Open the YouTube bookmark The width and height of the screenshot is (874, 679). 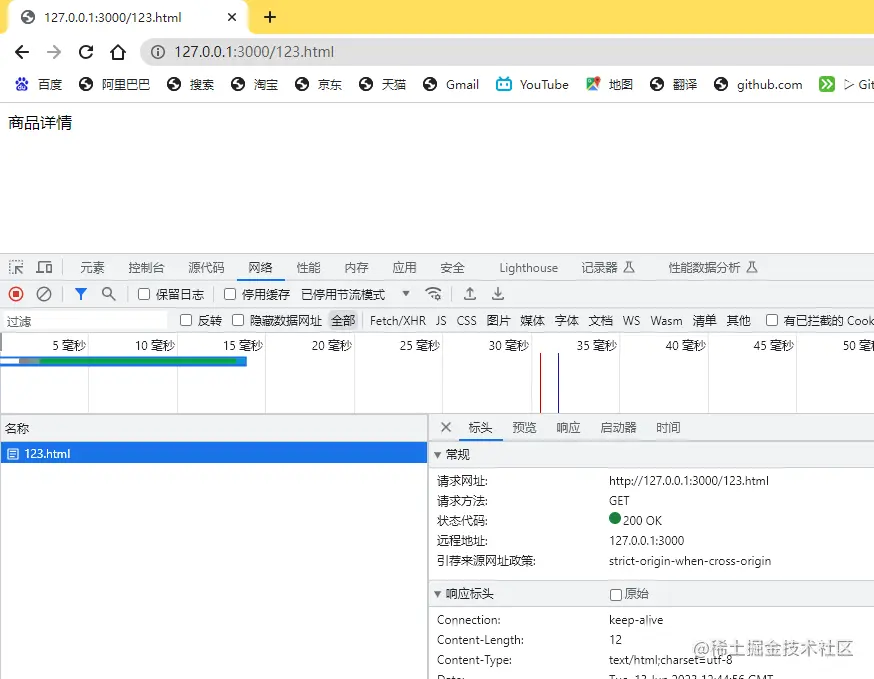[x=532, y=84]
